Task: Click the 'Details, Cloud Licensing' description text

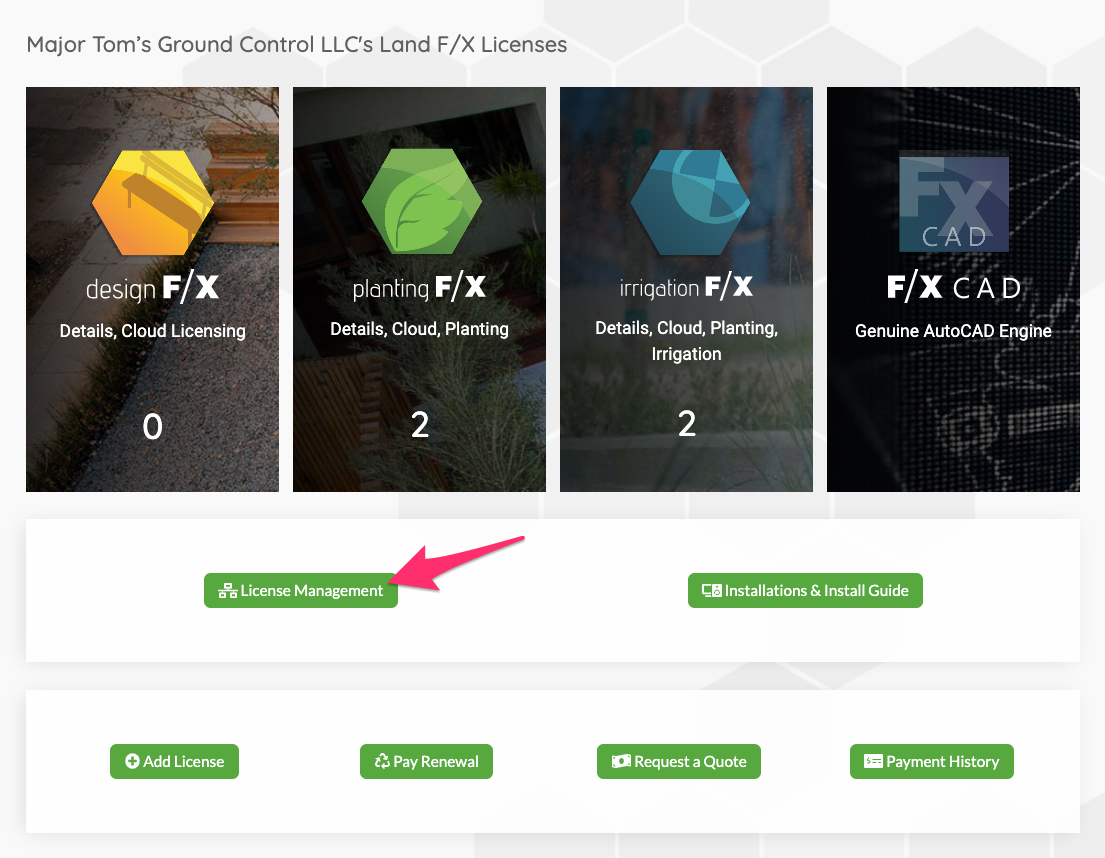Action: [152, 331]
